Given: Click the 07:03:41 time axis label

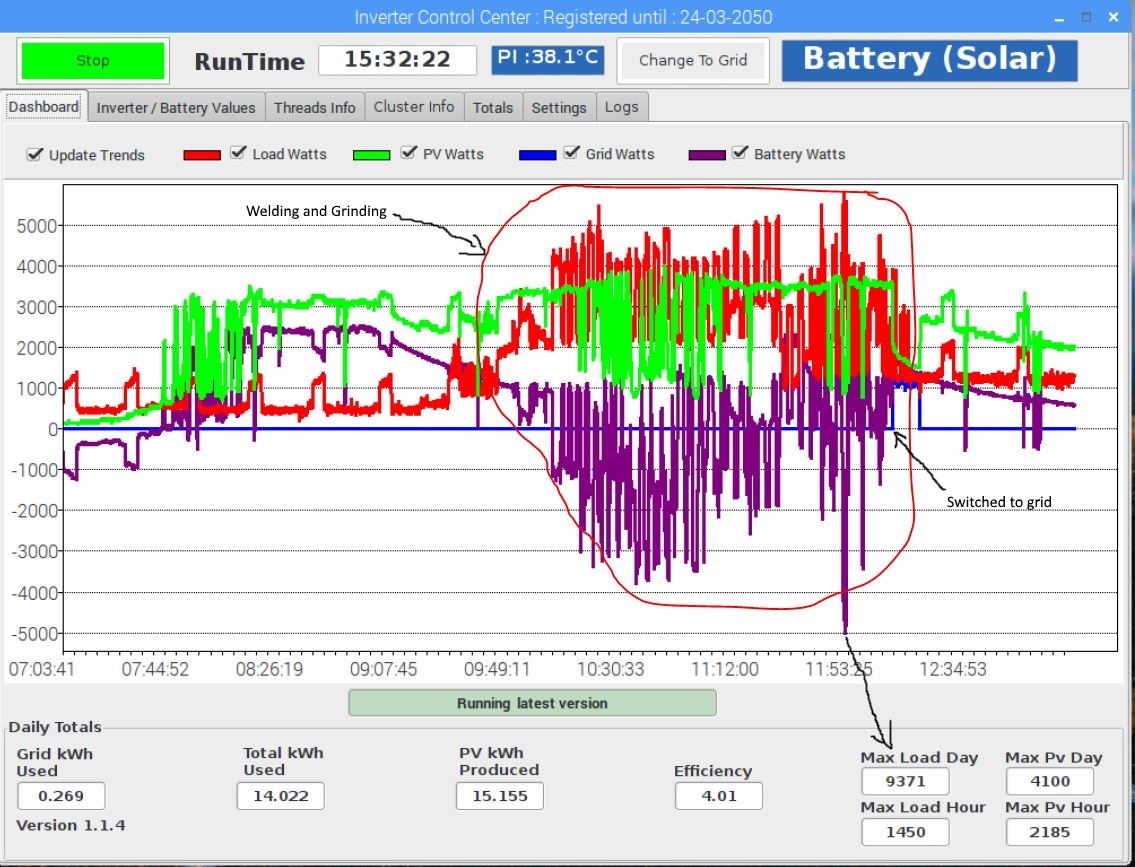Looking at the screenshot, I should [41, 669].
